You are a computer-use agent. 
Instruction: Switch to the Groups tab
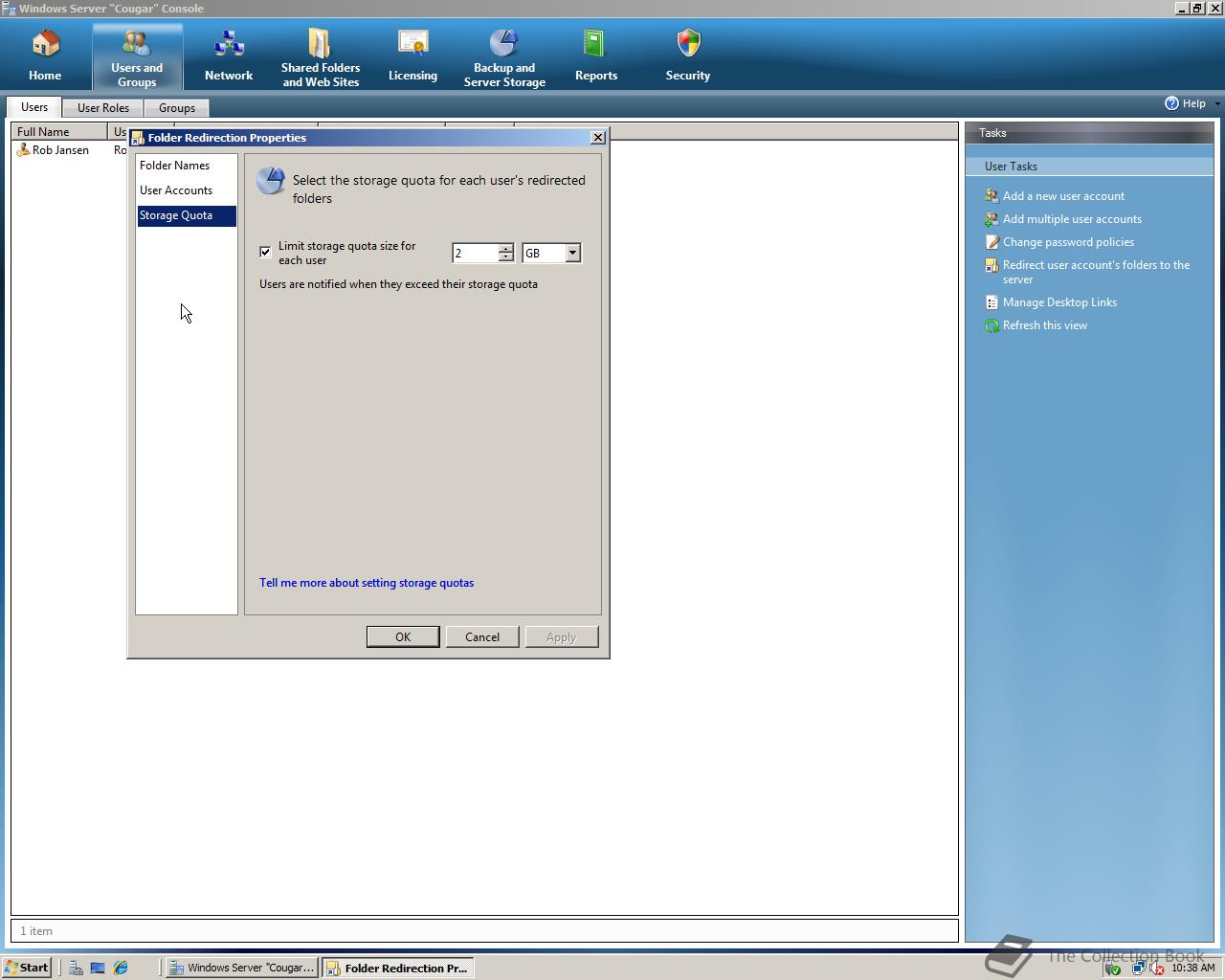tap(177, 108)
